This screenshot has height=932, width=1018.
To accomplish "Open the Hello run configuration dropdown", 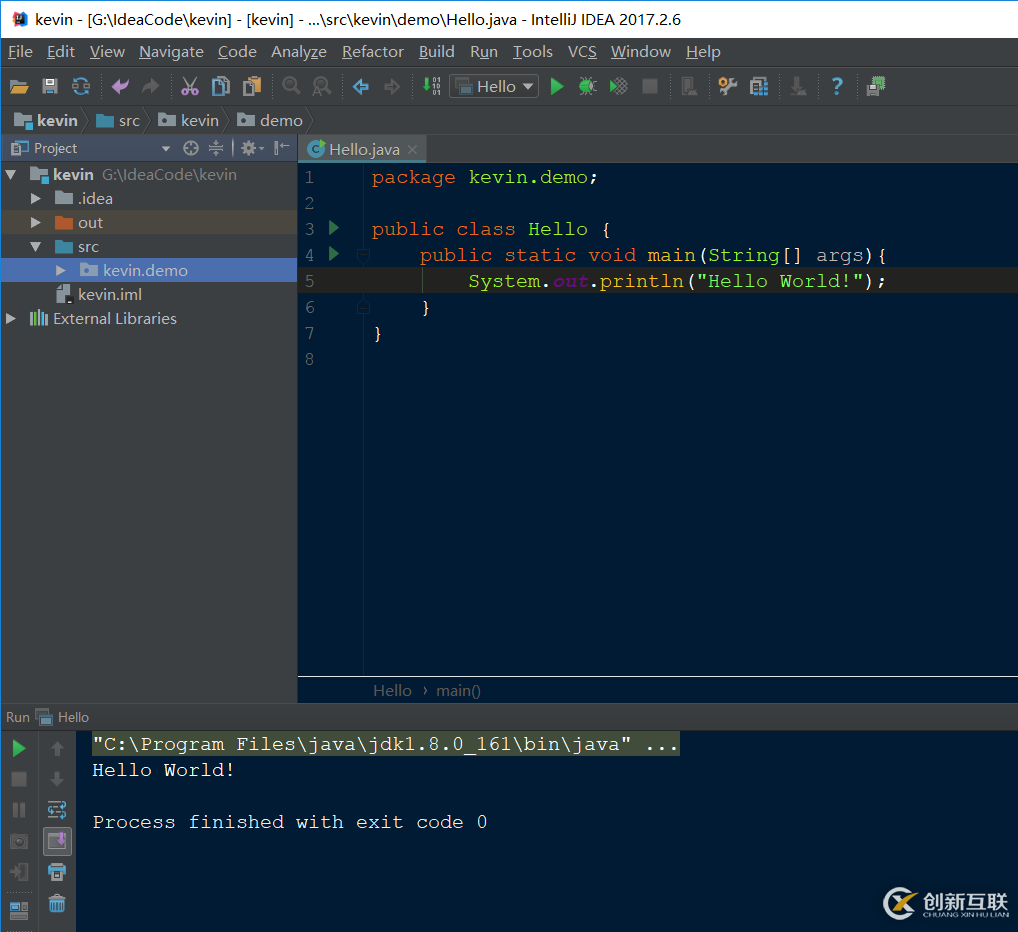I will [528, 86].
